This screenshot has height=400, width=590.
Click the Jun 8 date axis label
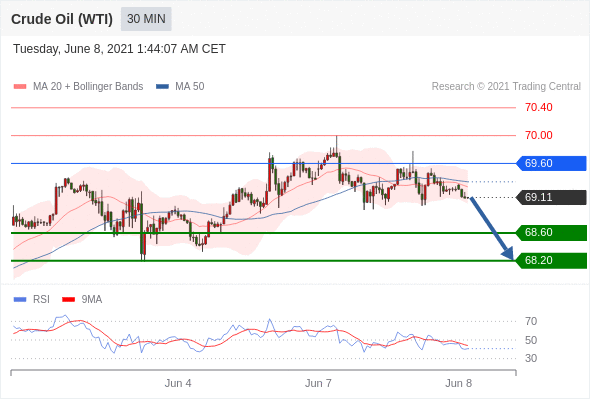tap(458, 383)
